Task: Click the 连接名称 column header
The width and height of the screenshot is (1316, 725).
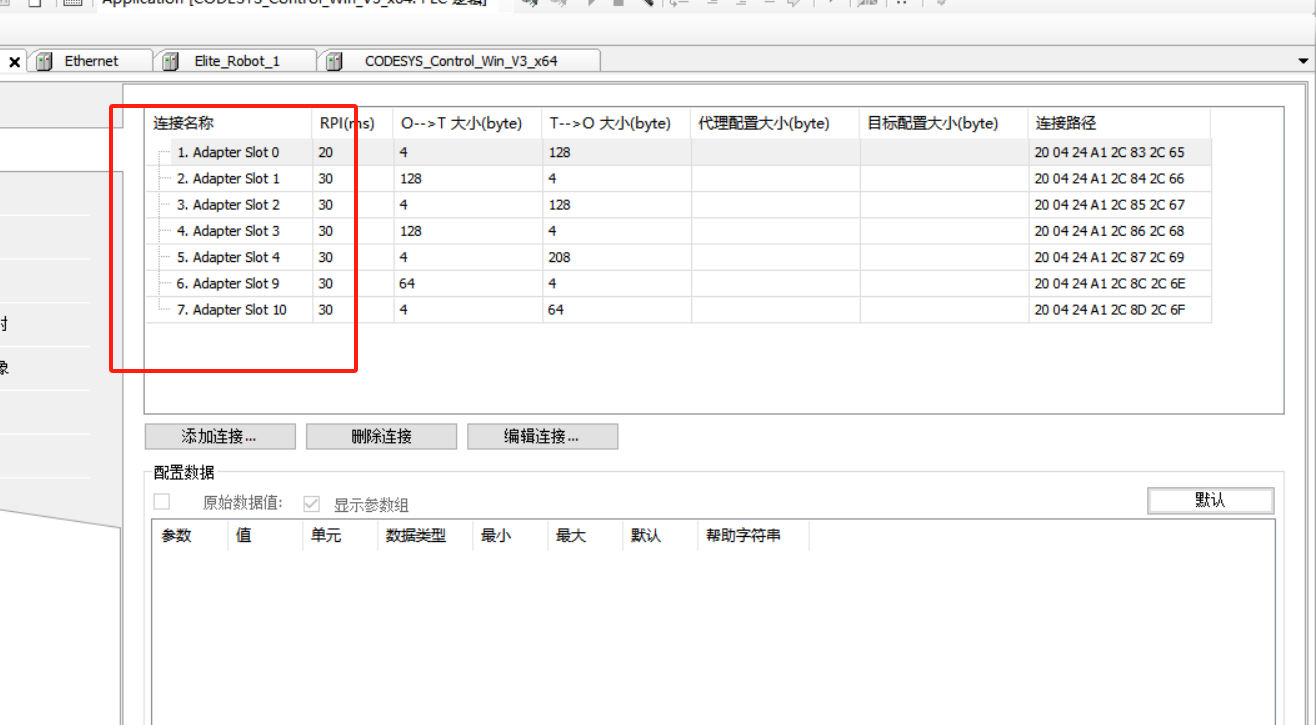Action: pos(183,124)
